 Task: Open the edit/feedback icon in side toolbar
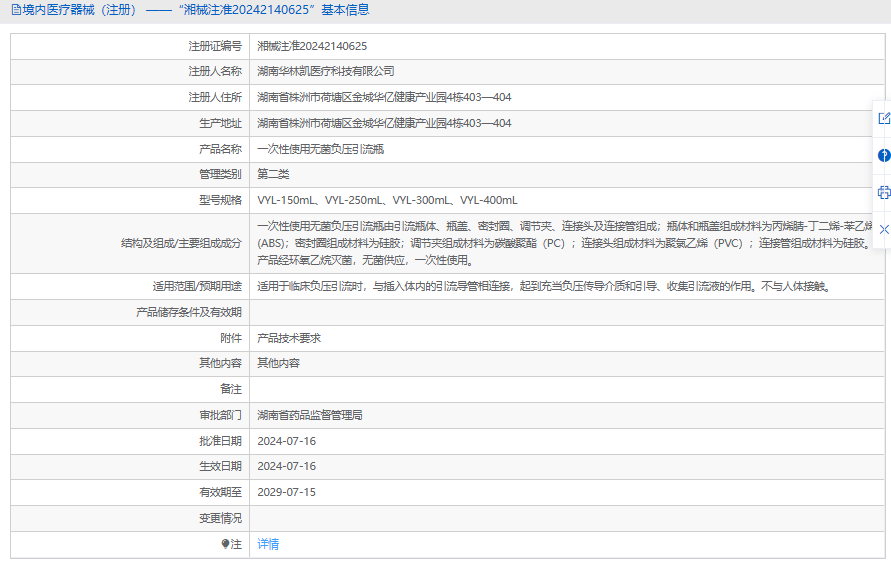pos(884,118)
